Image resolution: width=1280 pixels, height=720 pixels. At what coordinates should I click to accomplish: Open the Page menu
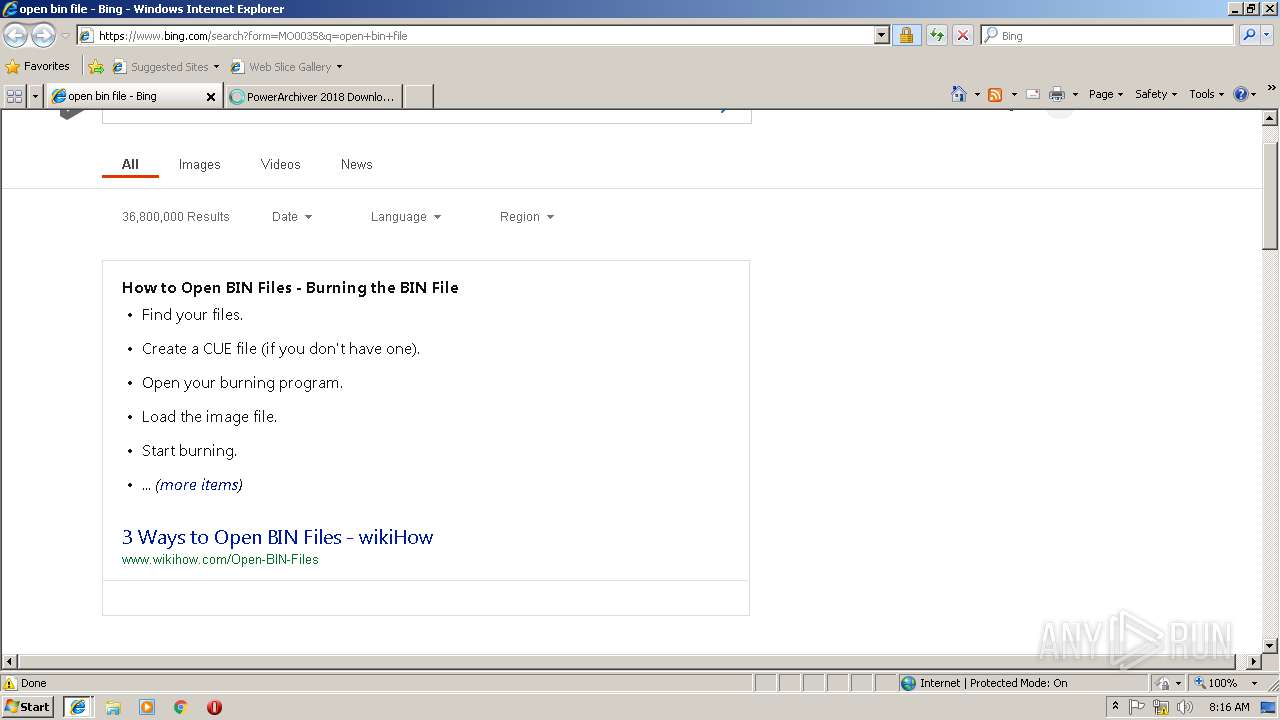(x=1105, y=94)
